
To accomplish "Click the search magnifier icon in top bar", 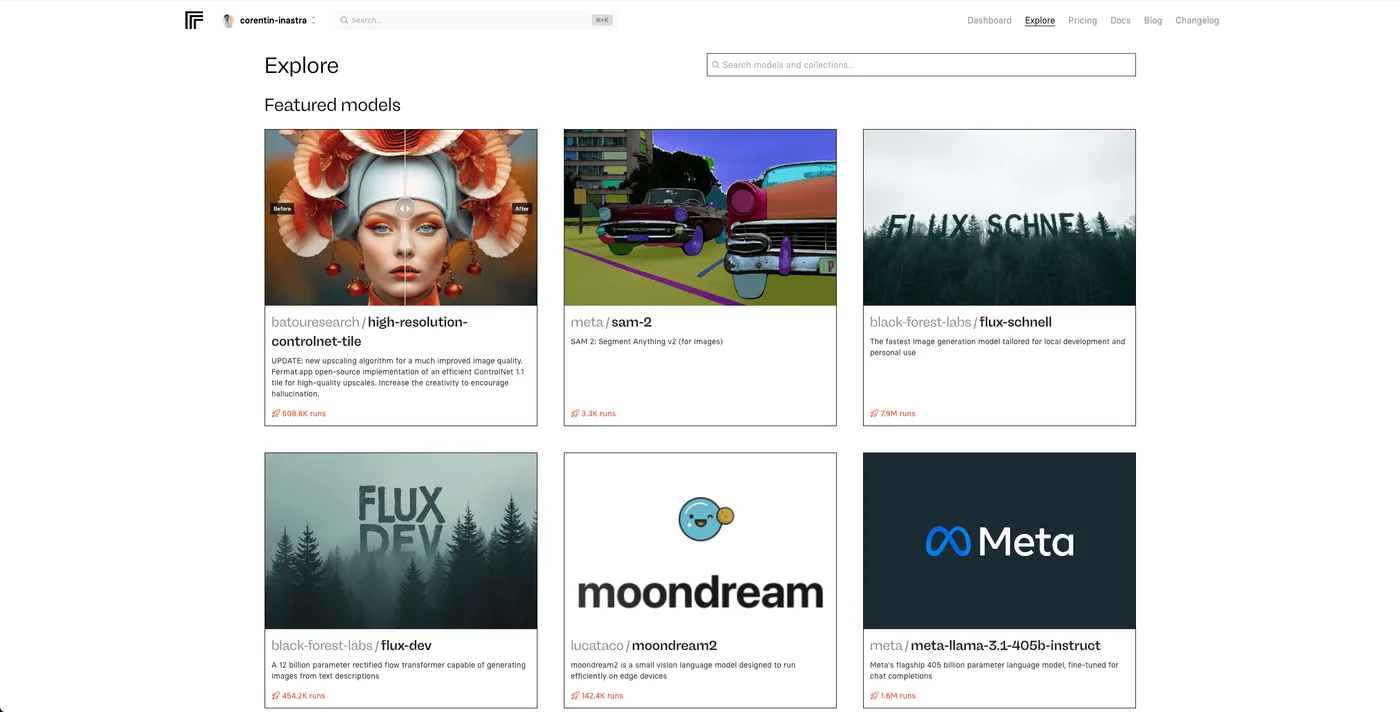I will pos(344,20).
